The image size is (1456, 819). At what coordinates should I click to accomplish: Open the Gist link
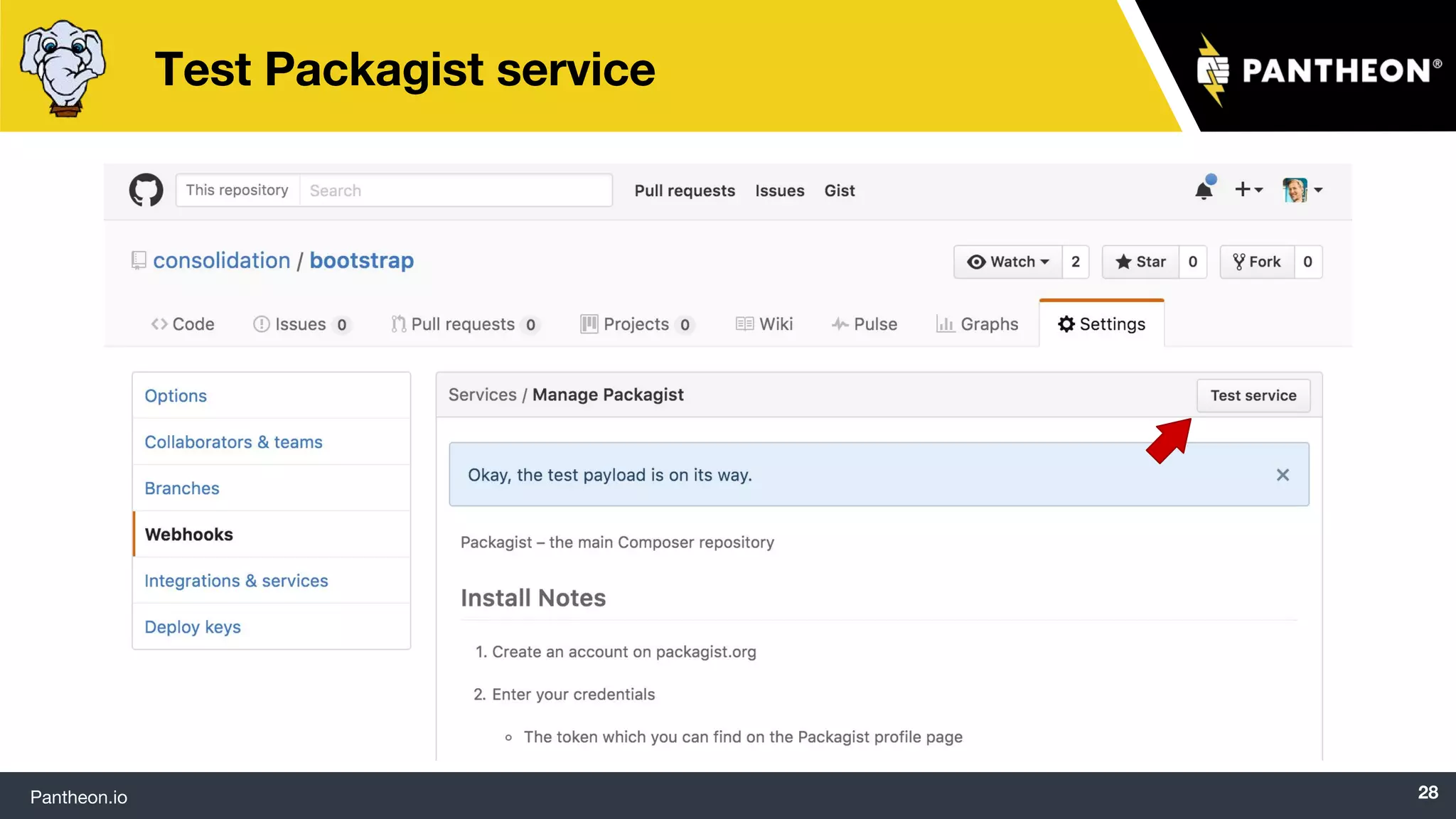point(840,191)
